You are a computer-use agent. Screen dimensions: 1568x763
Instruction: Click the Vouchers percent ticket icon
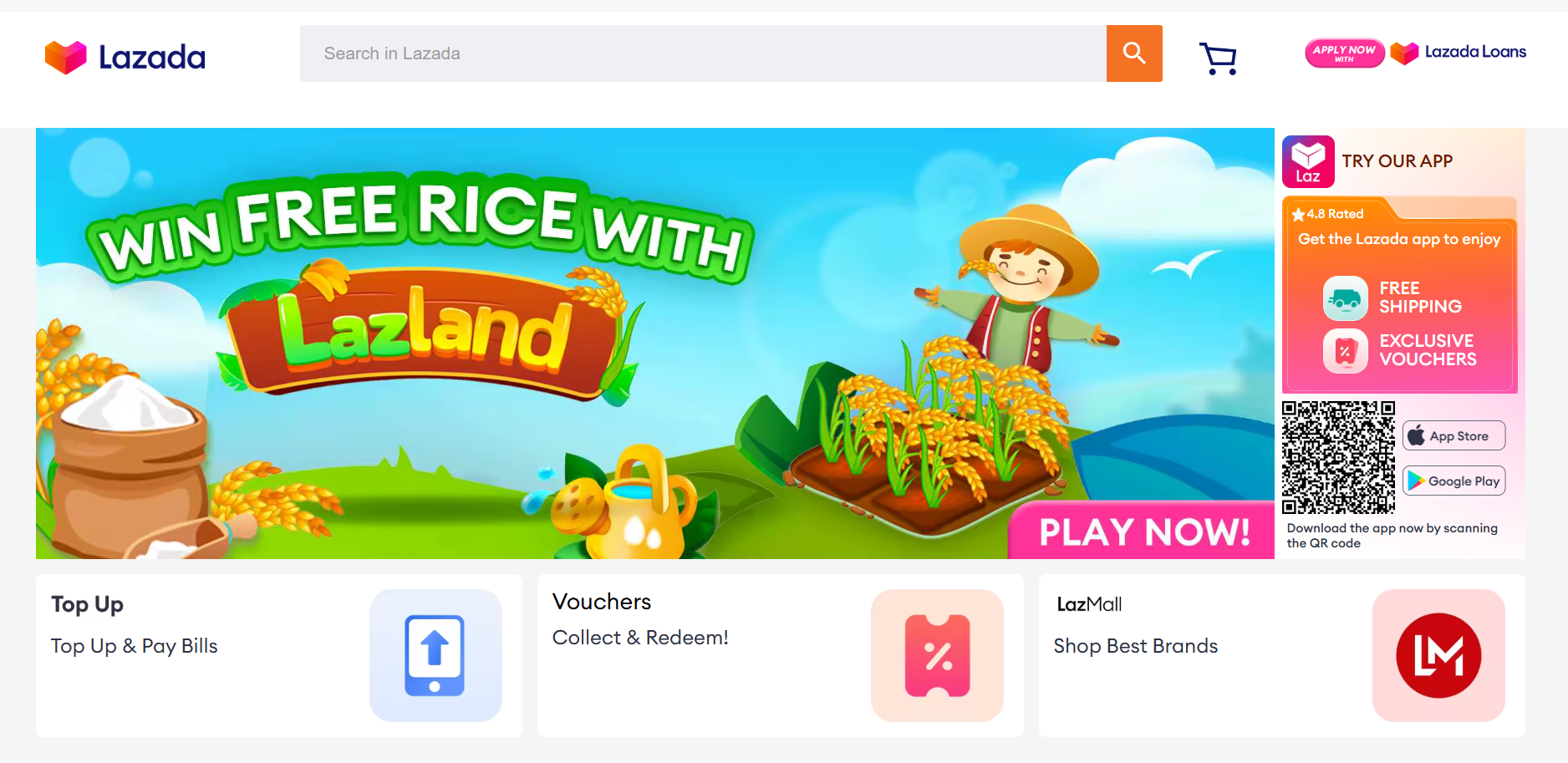[x=937, y=655]
